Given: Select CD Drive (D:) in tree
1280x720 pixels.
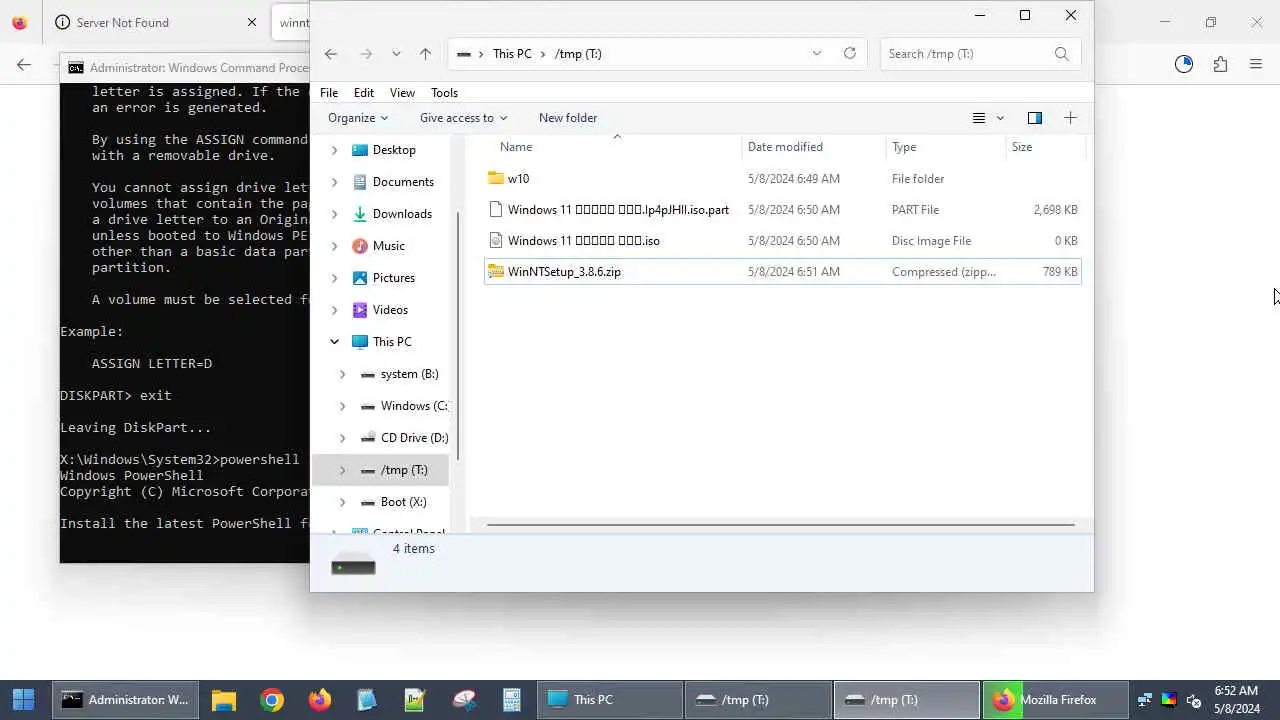Looking at the screenshot, I should 414,438.
